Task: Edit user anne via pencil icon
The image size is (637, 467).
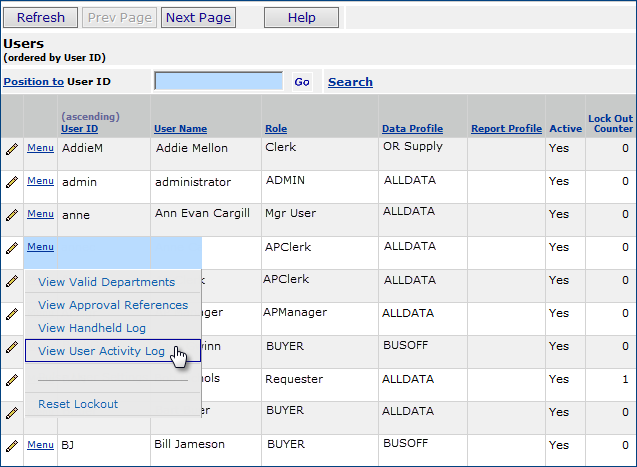Action: tap(12, 214)
